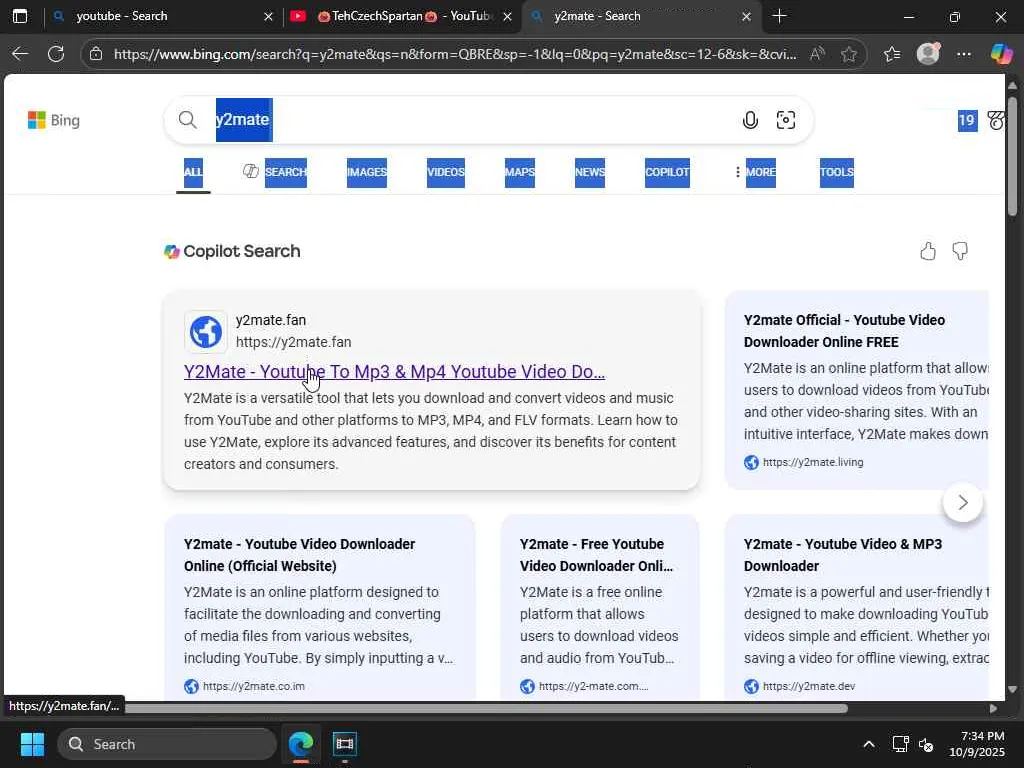Open the Favorites list icon
Image resolution: width=1024 pixels, height=768 pixels.
pyautogui.click(x=892, y=54)
